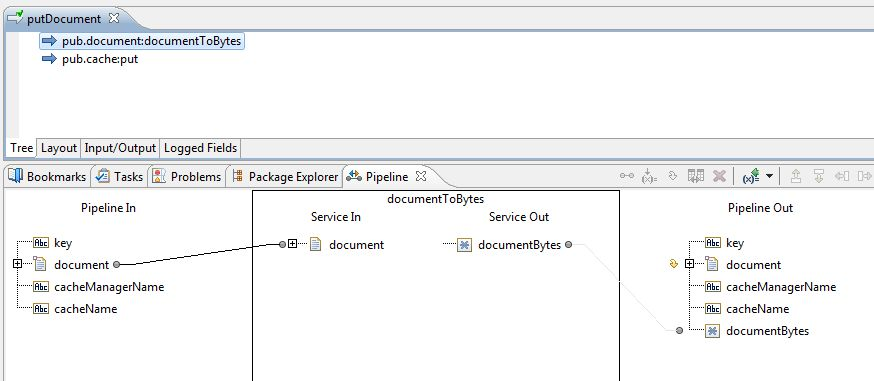The height and width of the screenshot is (381, 874).
Task: Open the Logged Fields tab
Action: 200,148
